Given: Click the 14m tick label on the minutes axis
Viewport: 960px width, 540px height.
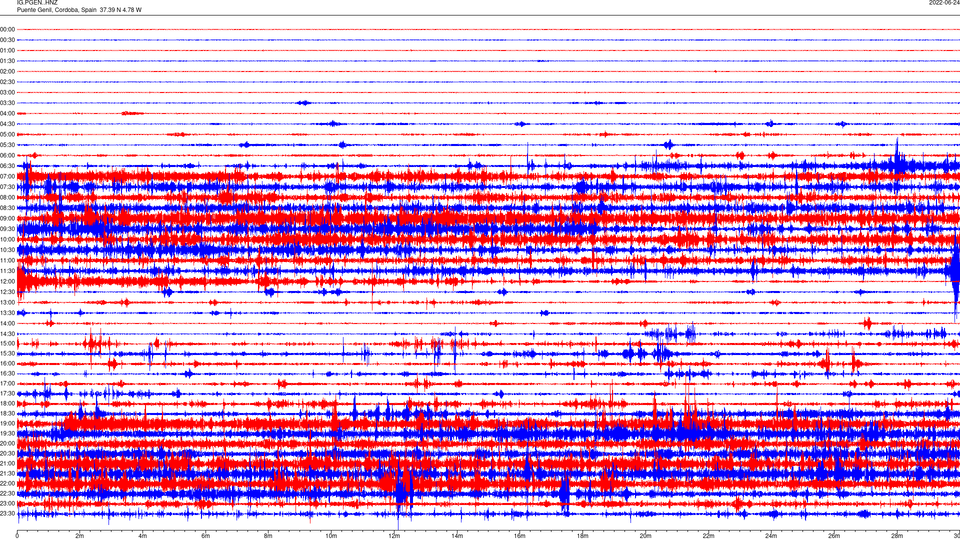Looking at the screenshot, I should coord(457,536).
